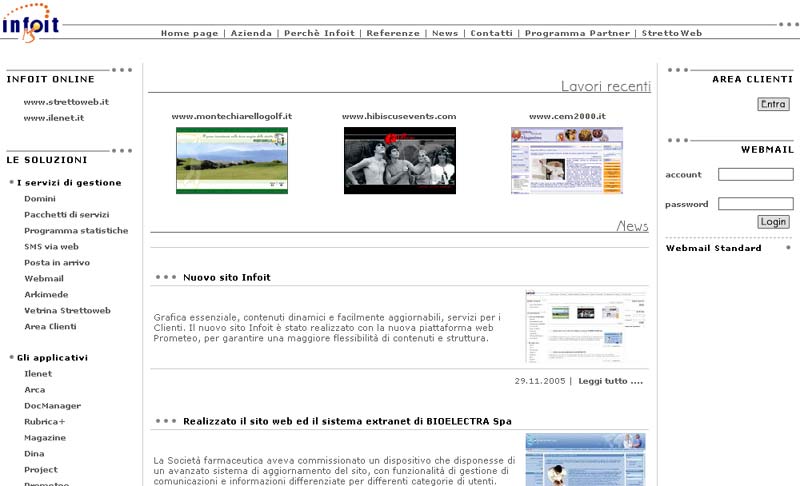The width and height of the screenshot is (800, 486).
Task: Open Programma Partner menu item
Action: tap(577, 33)
